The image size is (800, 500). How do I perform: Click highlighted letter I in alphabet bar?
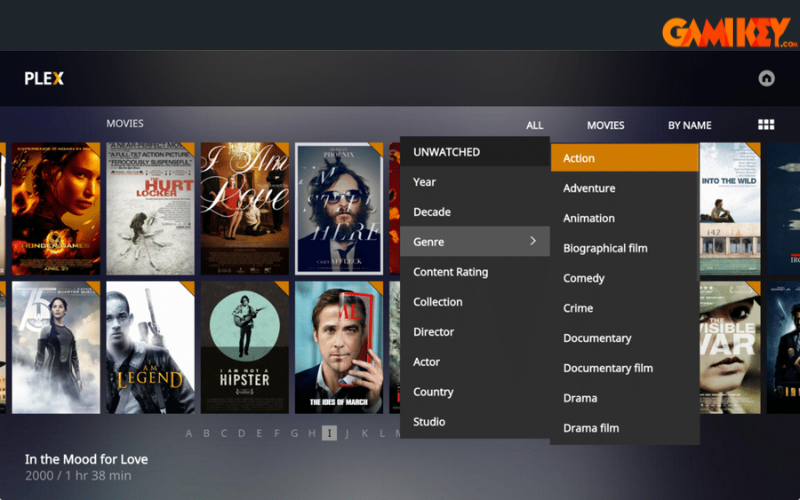coord(329,433)
